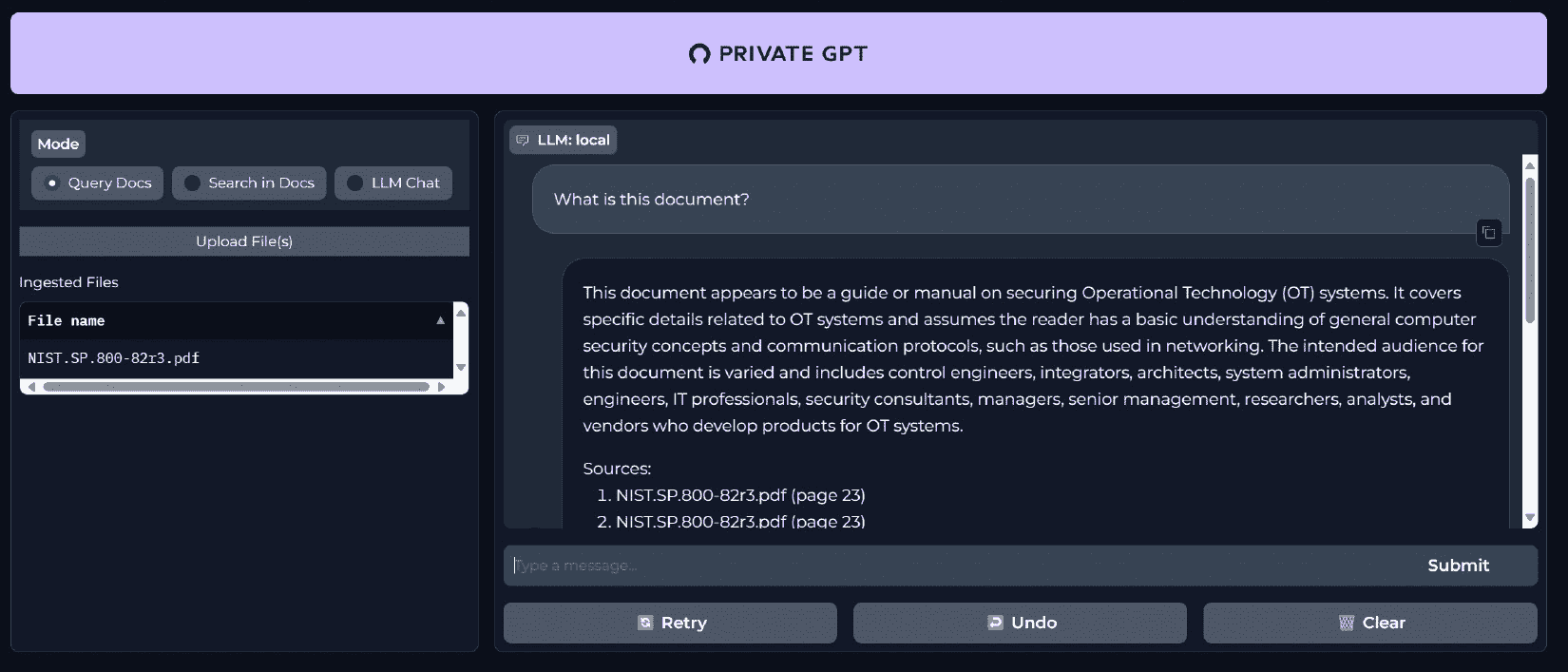Click the copy icon on the question message

(x=1488, y=233)
